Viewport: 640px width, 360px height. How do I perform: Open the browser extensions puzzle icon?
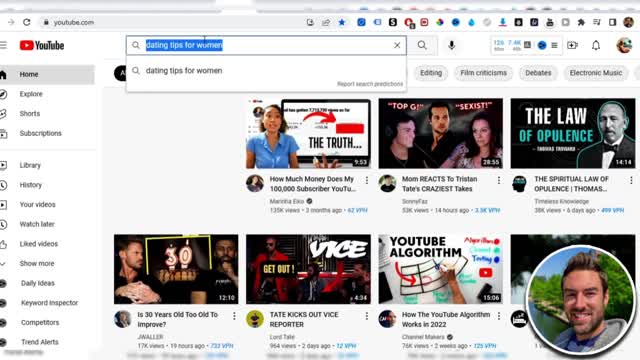click(x=581, y=22)
